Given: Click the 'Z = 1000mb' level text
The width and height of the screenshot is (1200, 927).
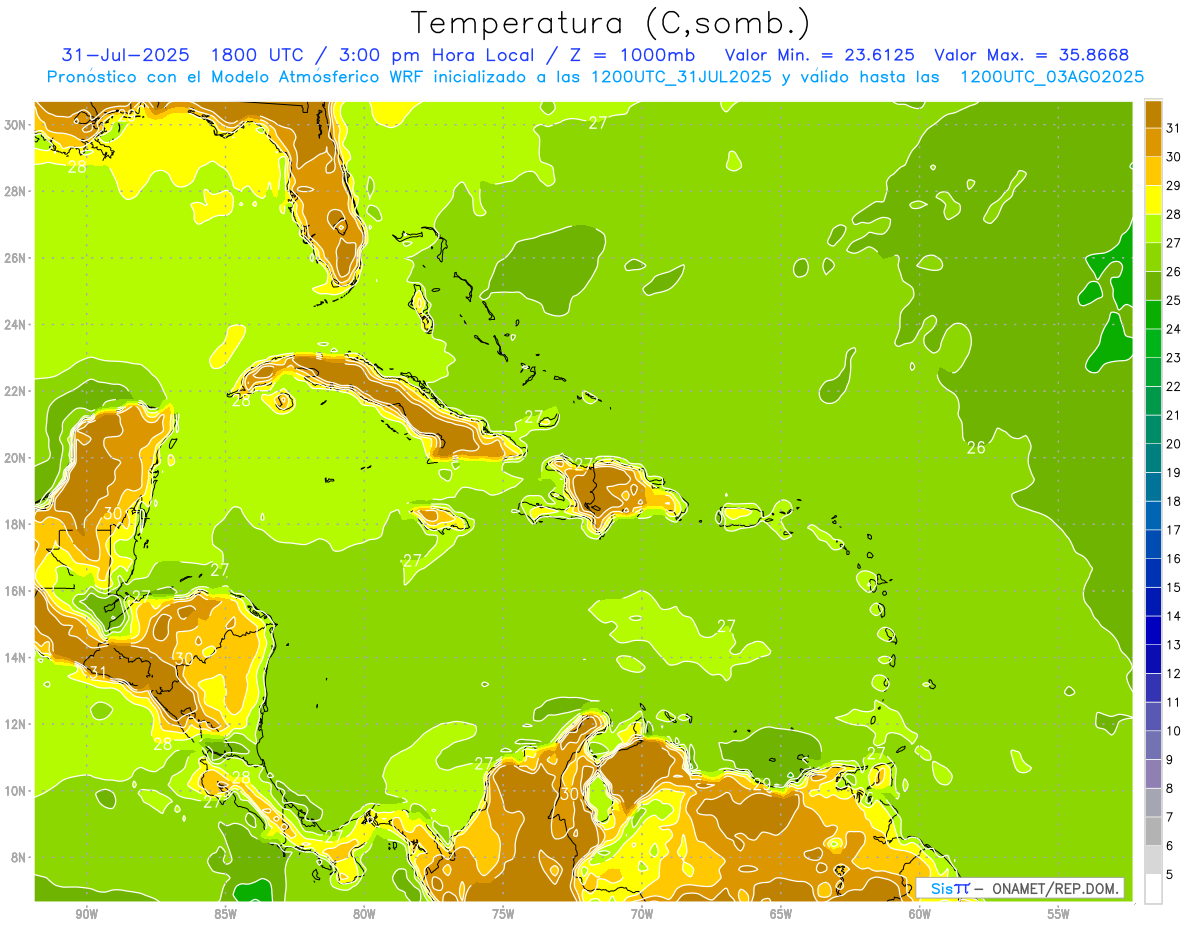Looking at the screenshot, I should point(633,55).
